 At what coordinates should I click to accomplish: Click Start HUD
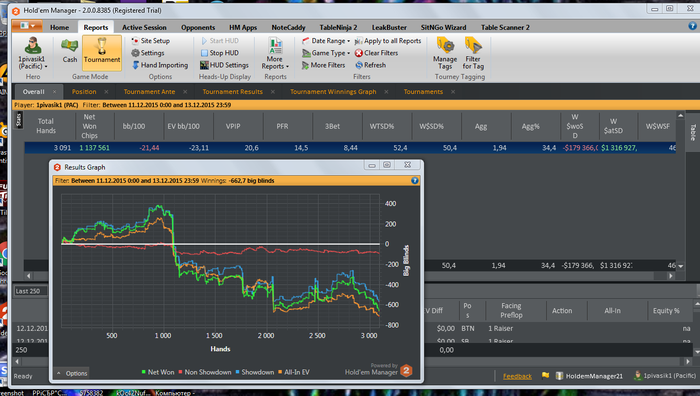pyautogui.click(x=219, y=41)
